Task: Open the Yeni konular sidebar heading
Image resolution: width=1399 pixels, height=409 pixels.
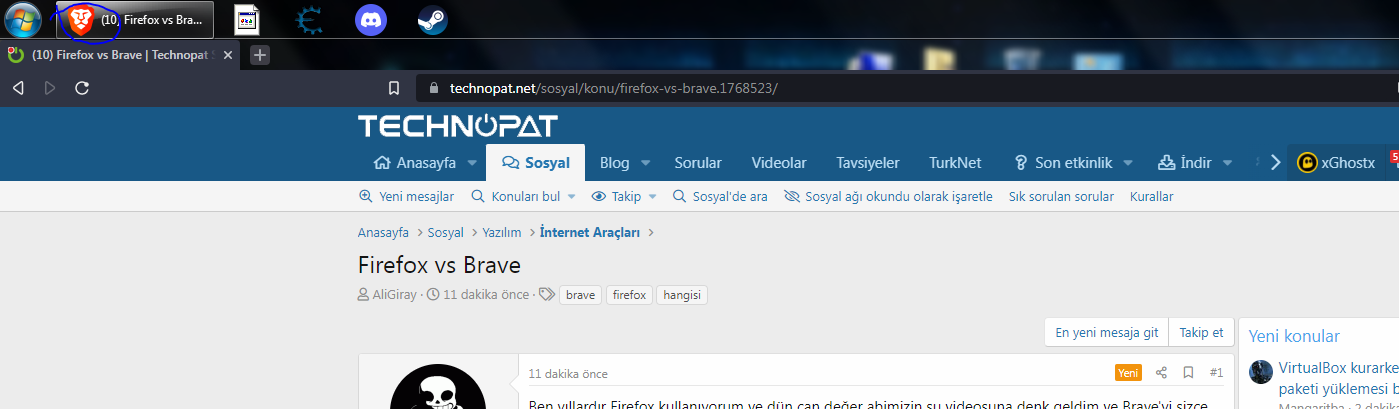Action: tap(1294, 336)
